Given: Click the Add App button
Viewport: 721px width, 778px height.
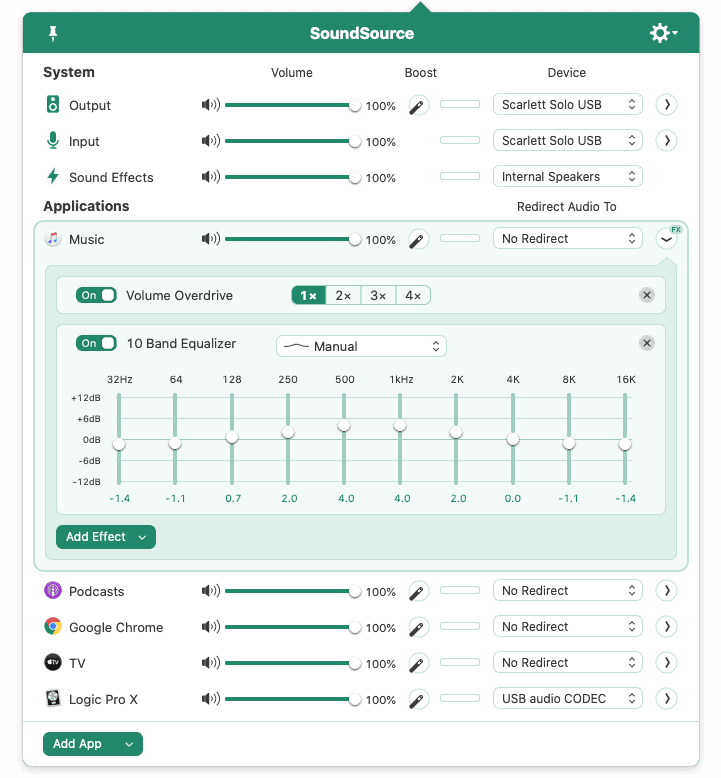Looking at the screenshot, I should point(92,744).
